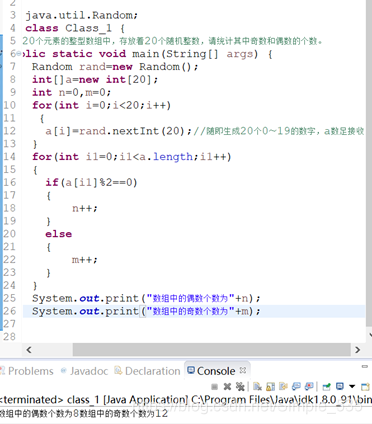Click the 'm++;' statement
This screenshot has width=372, height=424.
coord(85,260)
